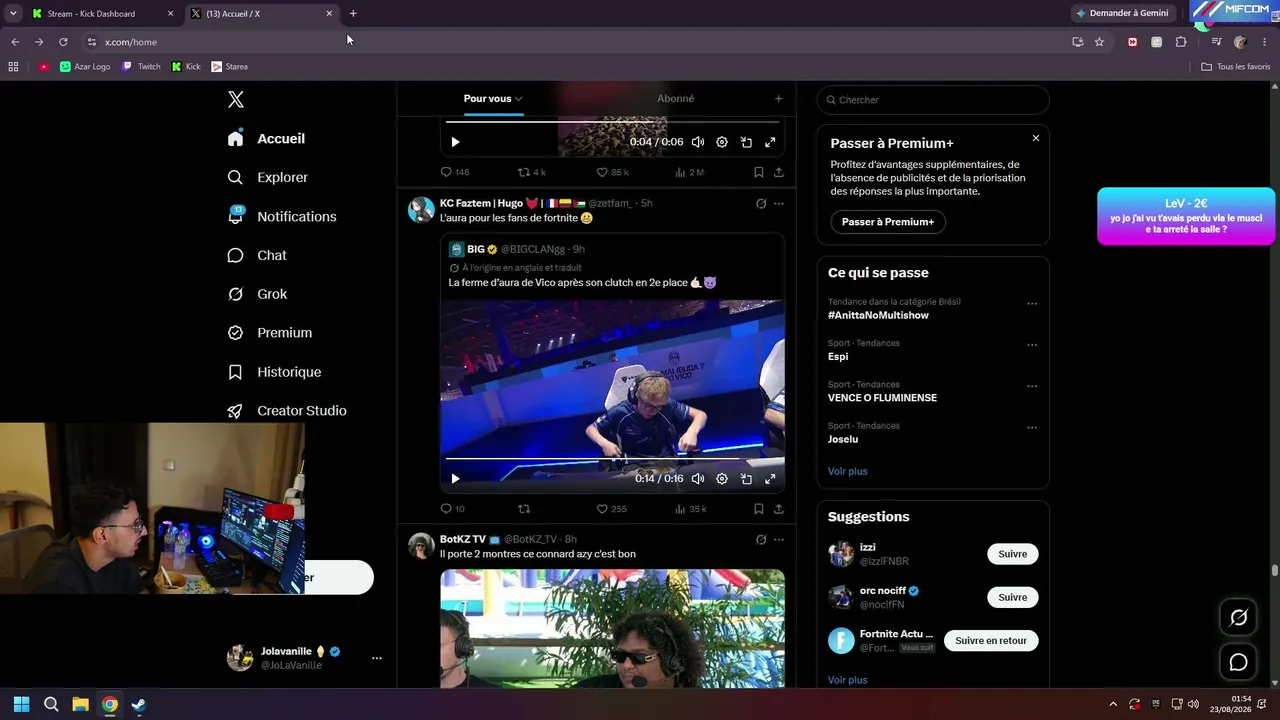Mute the top video at 0:04
The image size is (1280, 720).
698,142
